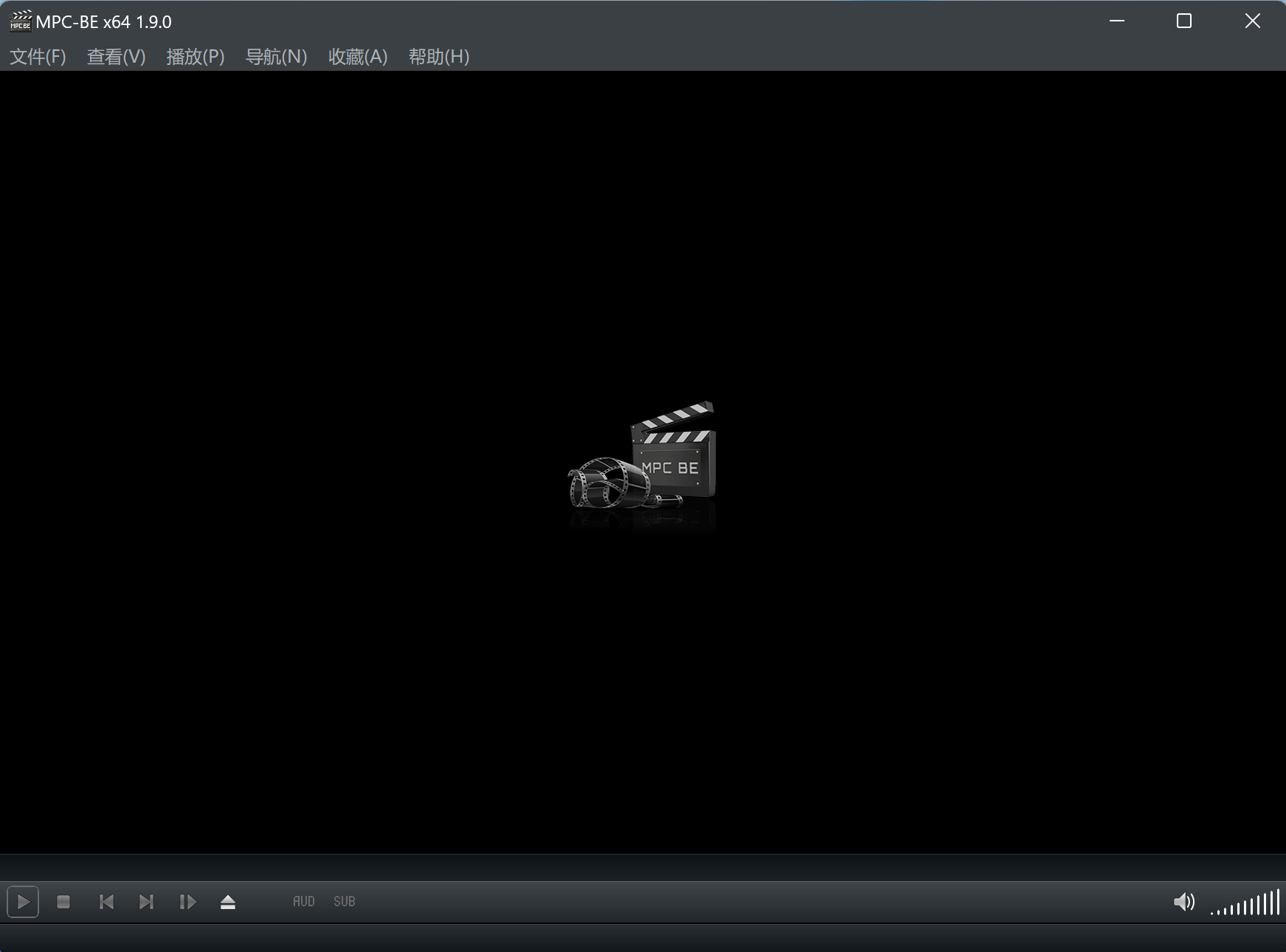Screen dimensions: 1286x952
Task: Open the 文件(F) menu
Action: [38, 57]
